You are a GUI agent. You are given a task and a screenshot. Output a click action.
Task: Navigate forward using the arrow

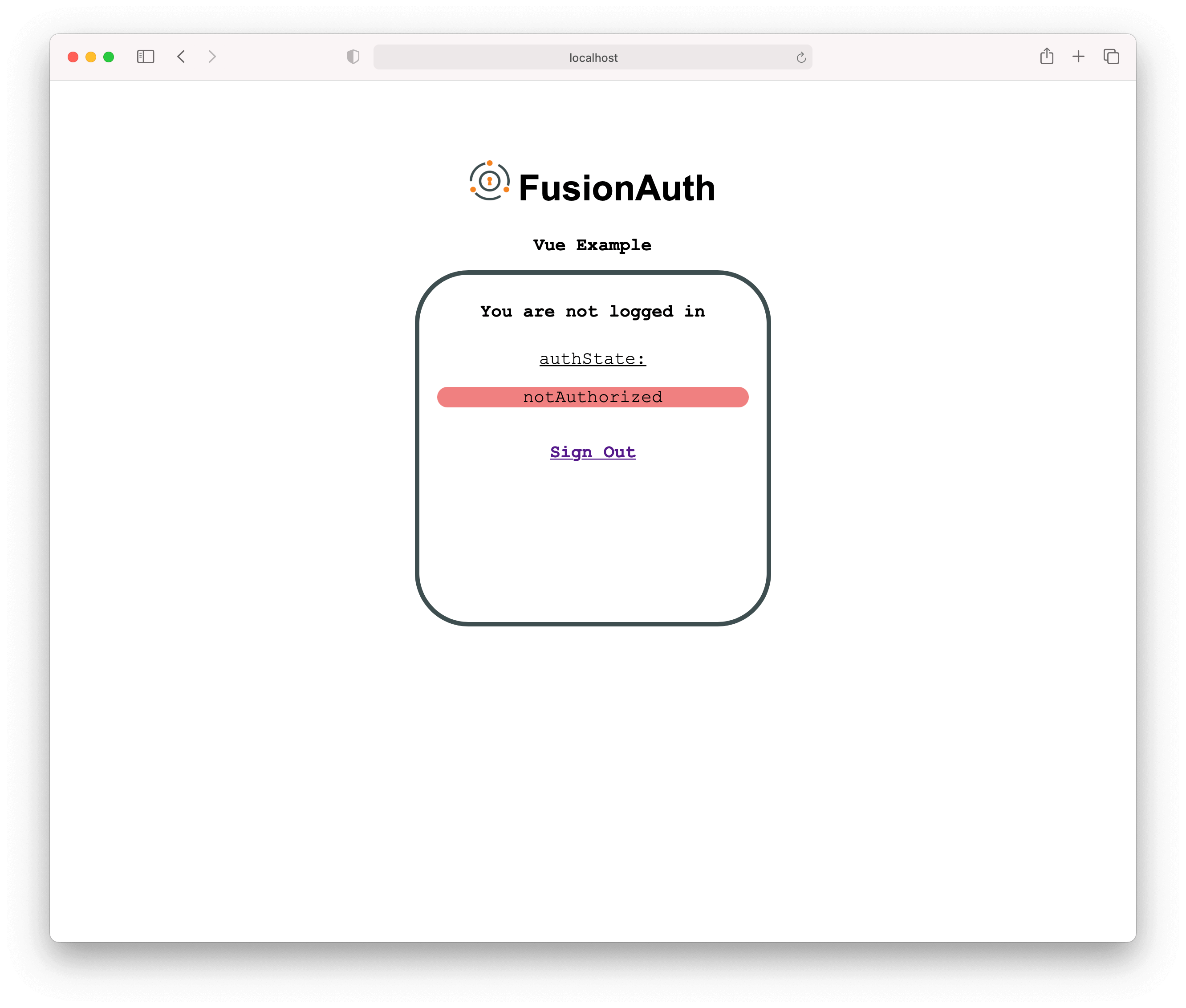coord(212,57)
